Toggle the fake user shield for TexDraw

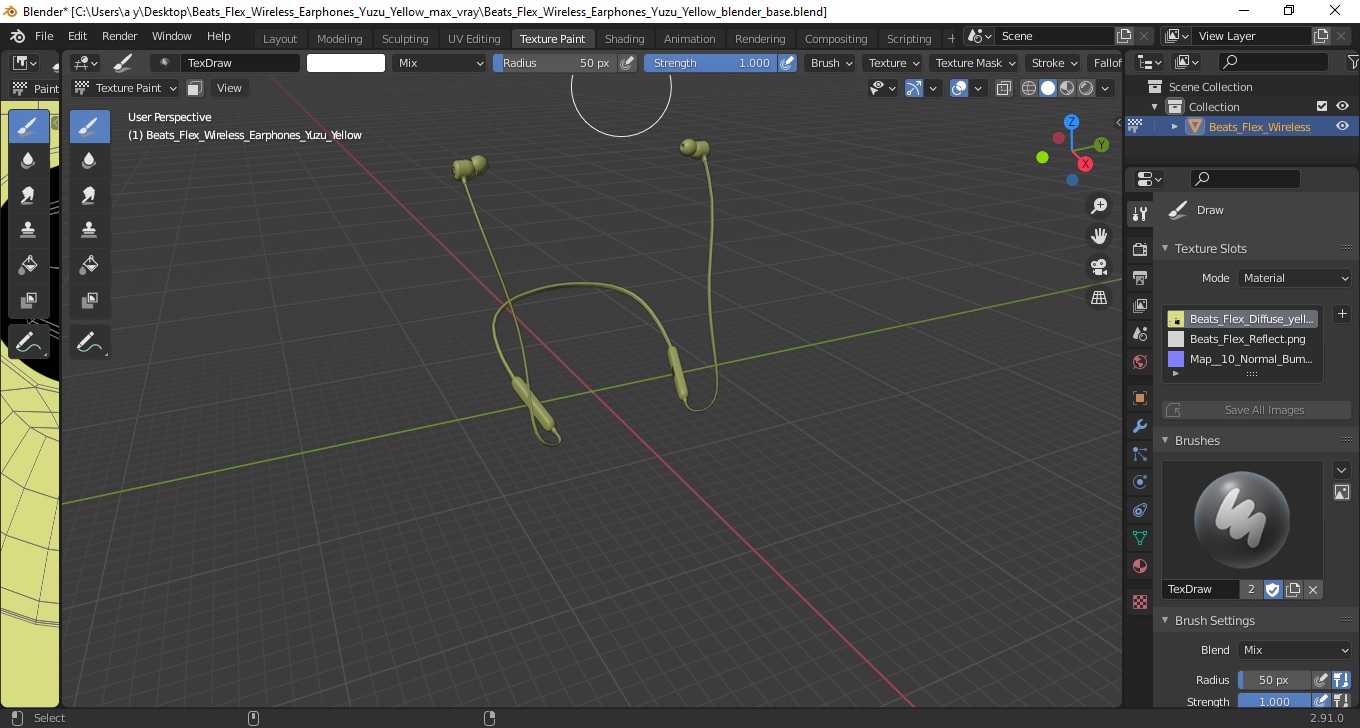point(1273,590)
